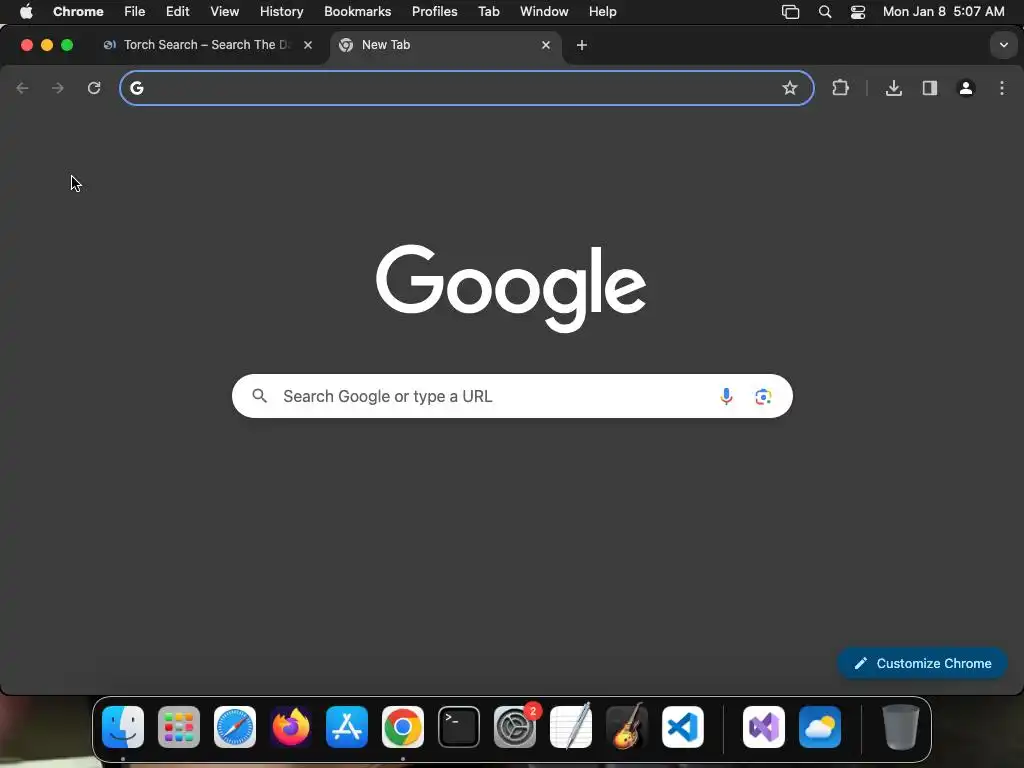Start voice search with the microphone

tap(726, 396)
